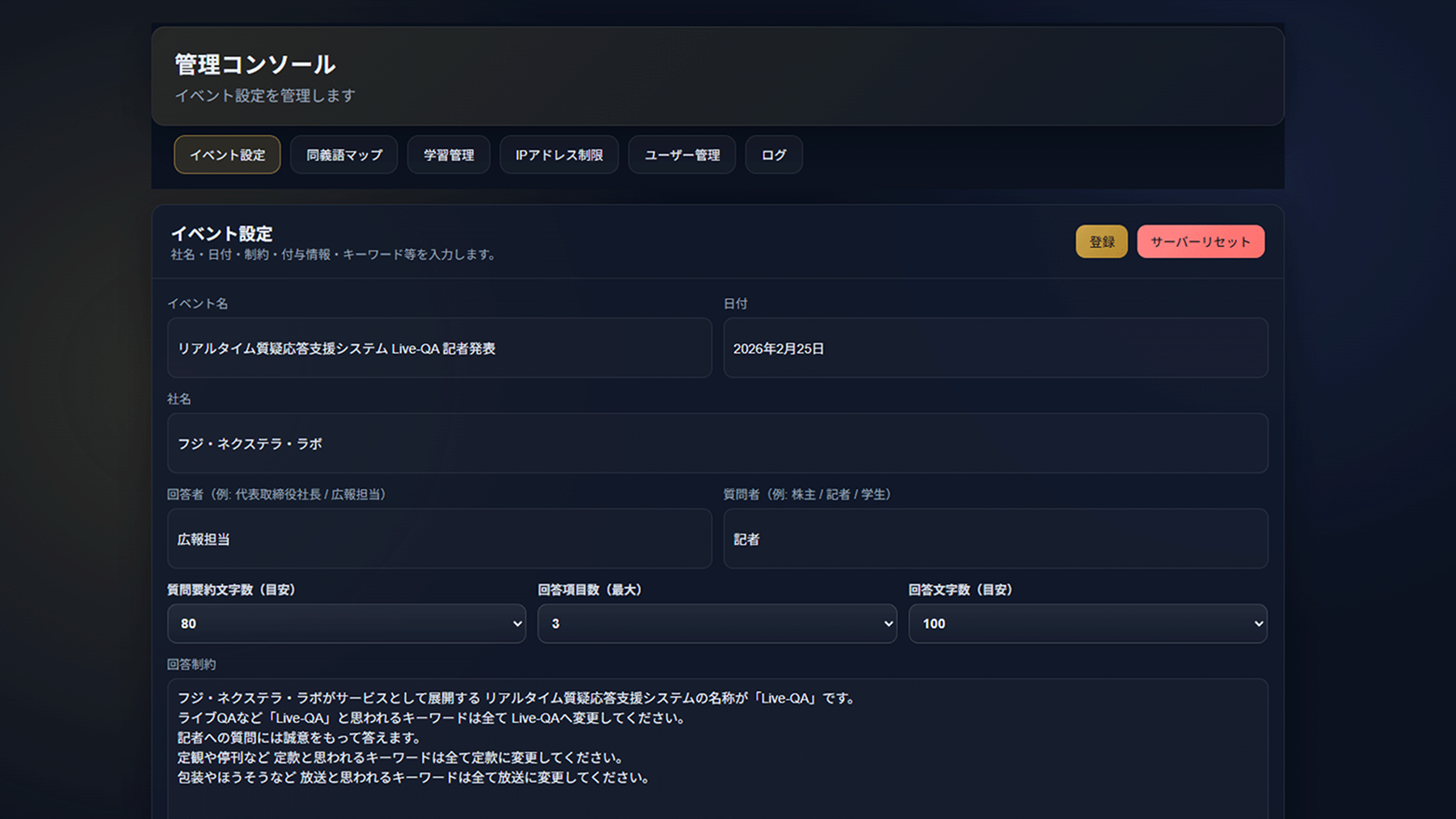Open the 回答項目数（最大） dropdown

pyautogui.click(x=716, y=623)
